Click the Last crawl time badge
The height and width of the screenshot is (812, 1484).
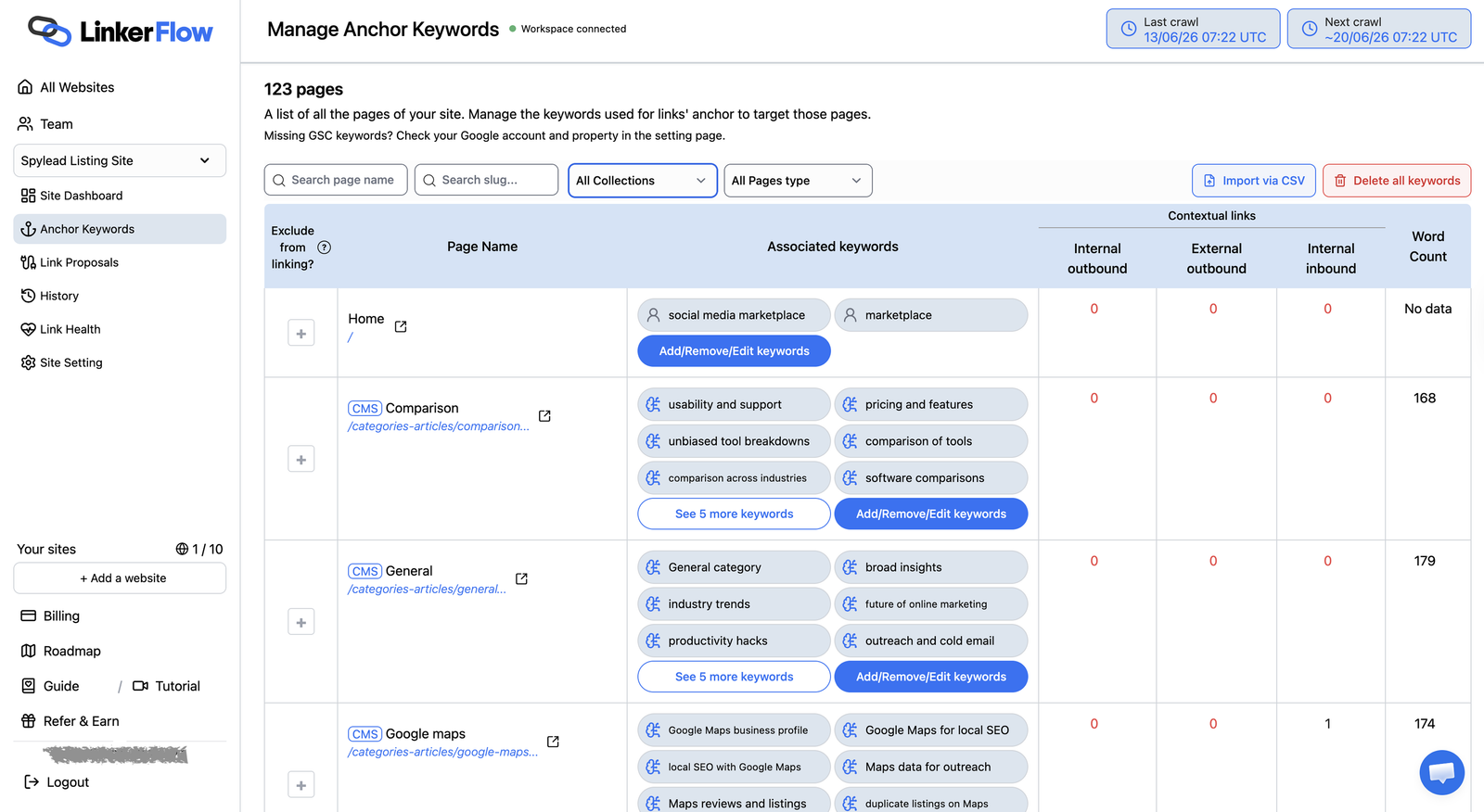[x=1193, y=29]
